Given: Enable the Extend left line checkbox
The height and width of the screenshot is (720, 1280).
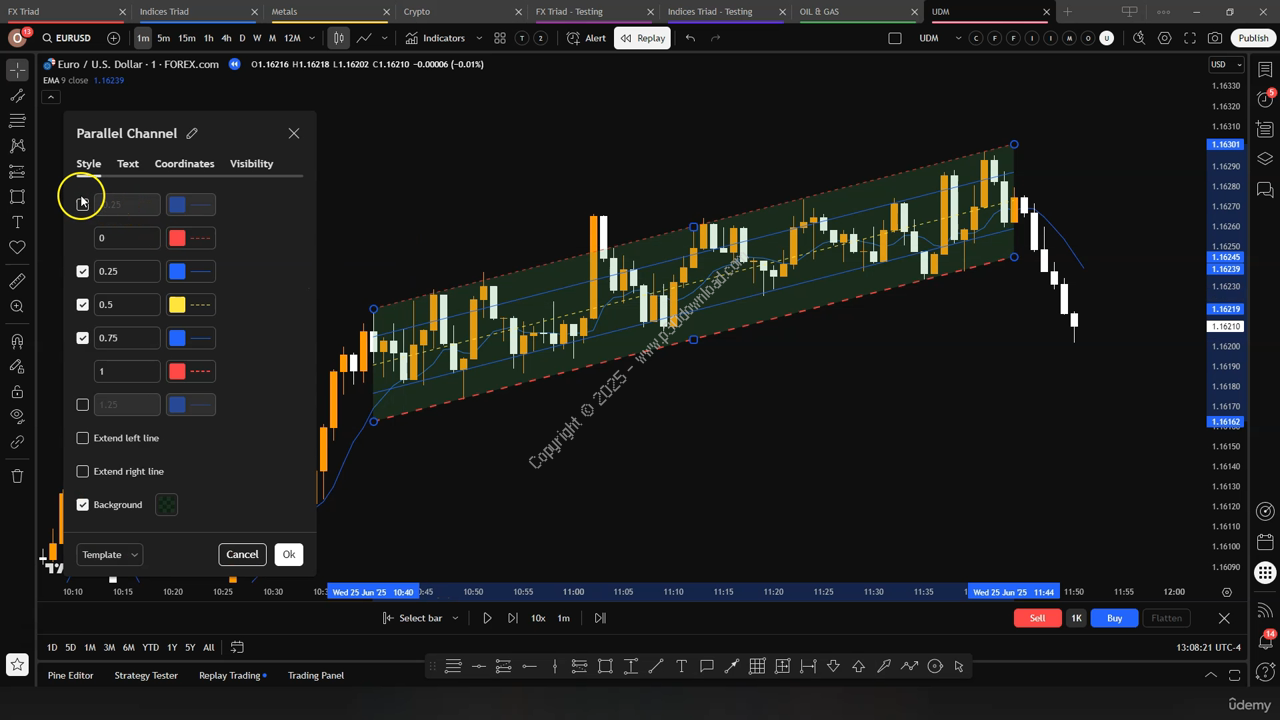Looking at the screenshot, I should coord(83,438).
